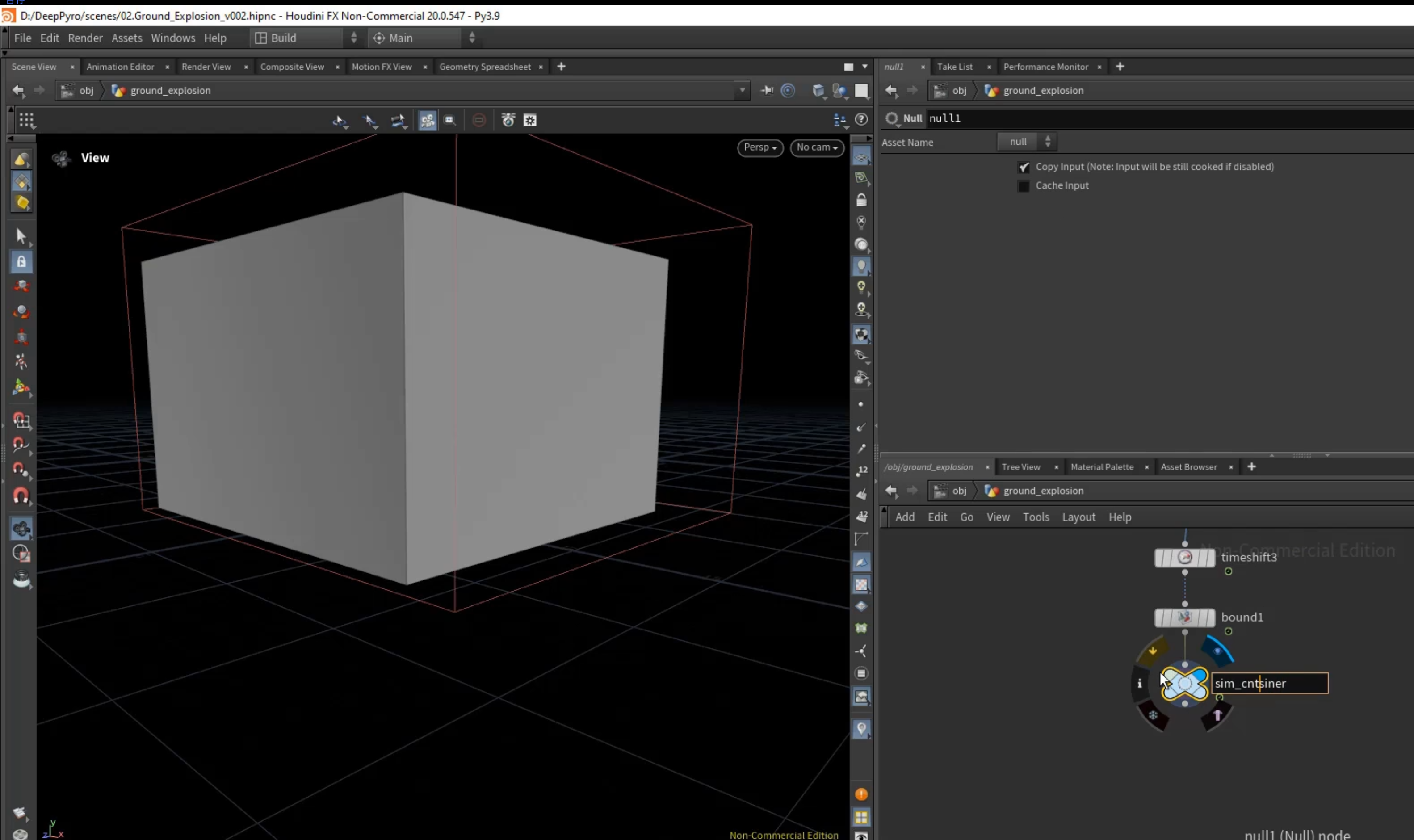1414x840 pixels.
Task: Click the node name field sim_cntsiner
Action: [1269, 683]
